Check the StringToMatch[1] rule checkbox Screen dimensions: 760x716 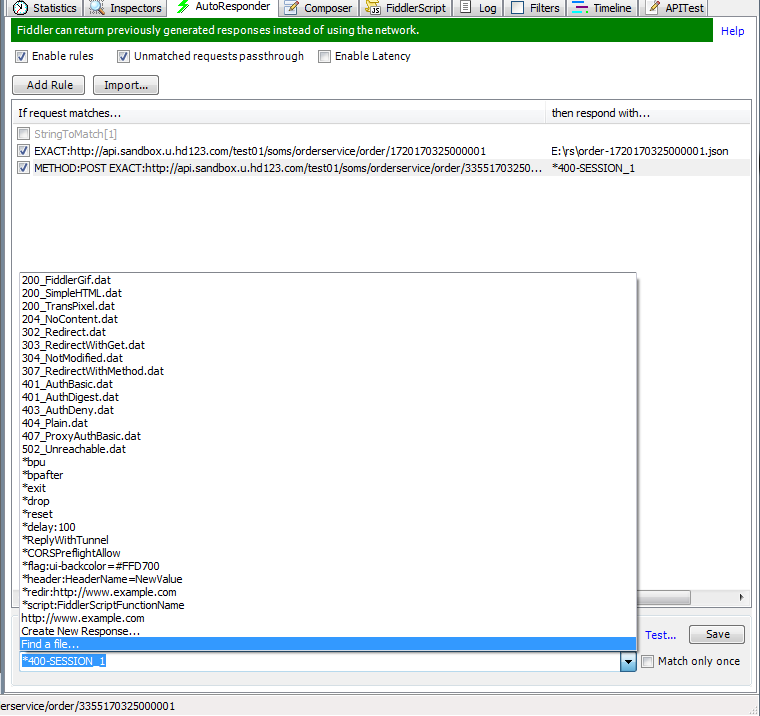23,133
